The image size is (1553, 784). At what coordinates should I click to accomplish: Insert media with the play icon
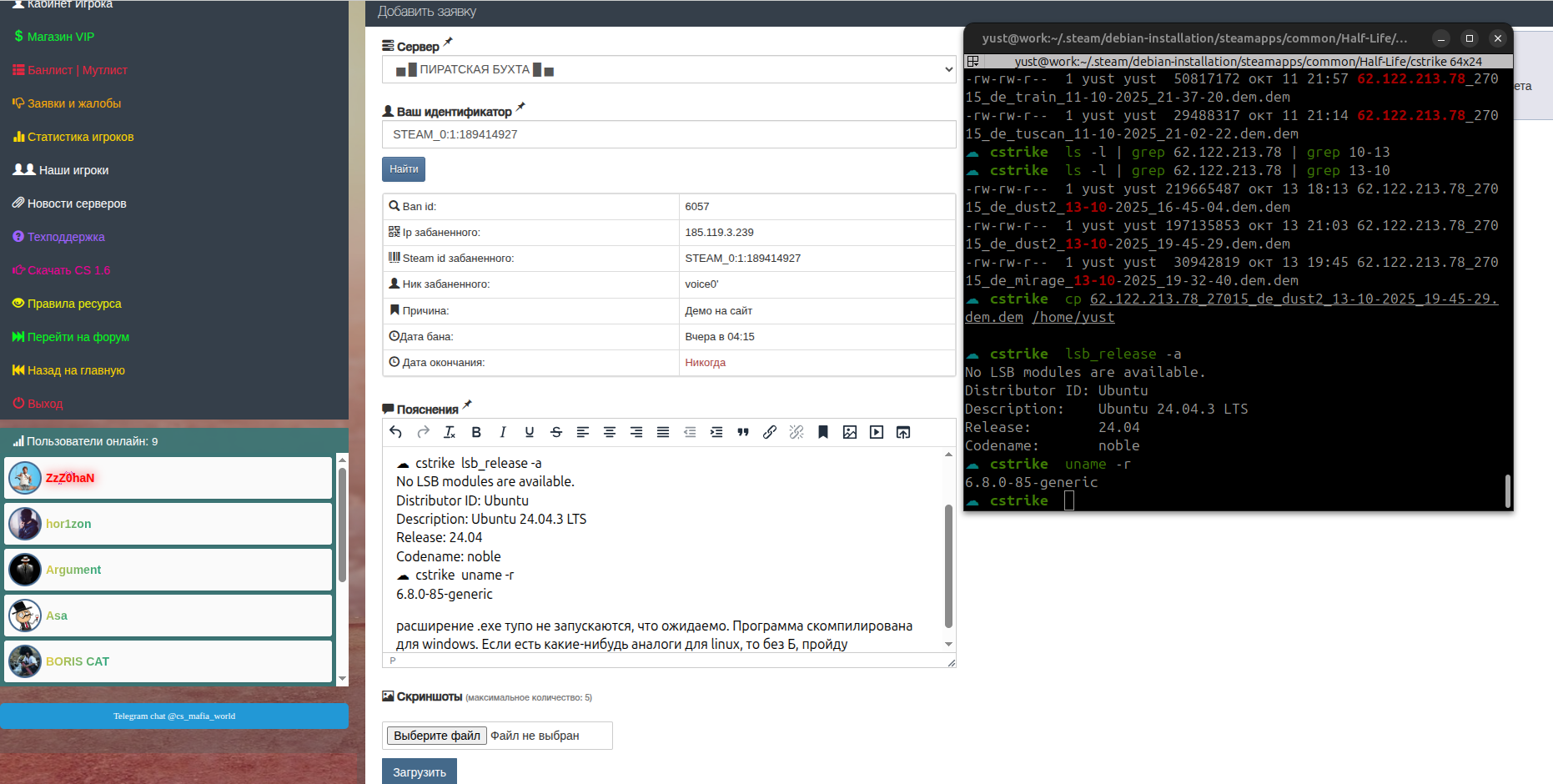tap(877, 432)
